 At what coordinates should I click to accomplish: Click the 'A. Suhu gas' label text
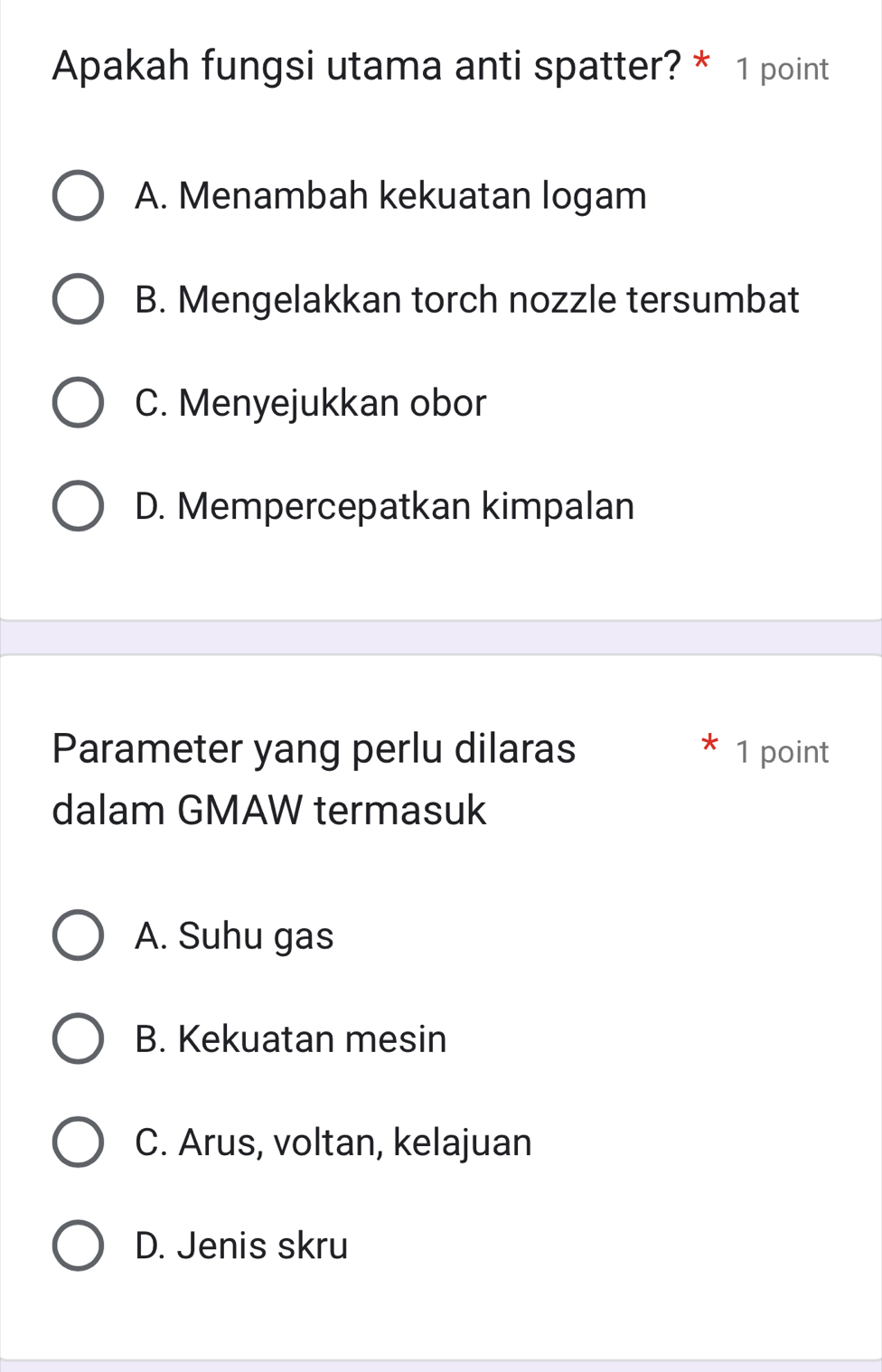coord(234,935)
